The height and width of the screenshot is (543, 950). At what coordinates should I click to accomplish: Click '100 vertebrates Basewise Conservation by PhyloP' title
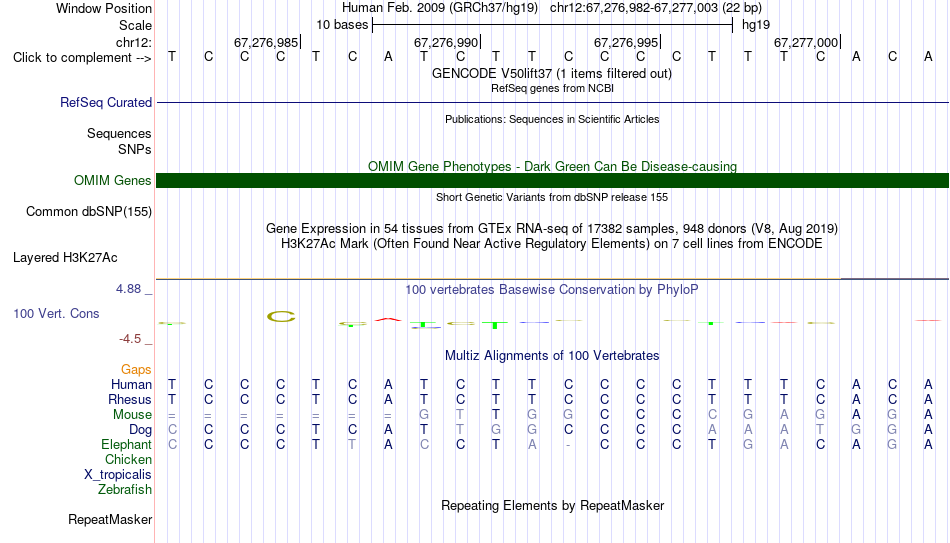[x=552, y=290]
